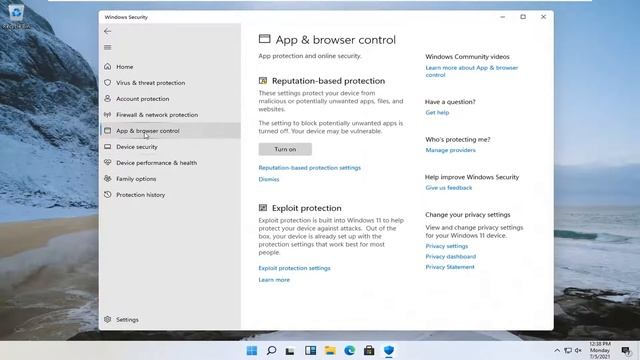Screen dimensions: 640x360
Task: Click the Device performance & health heart icon
Action: 107,162
